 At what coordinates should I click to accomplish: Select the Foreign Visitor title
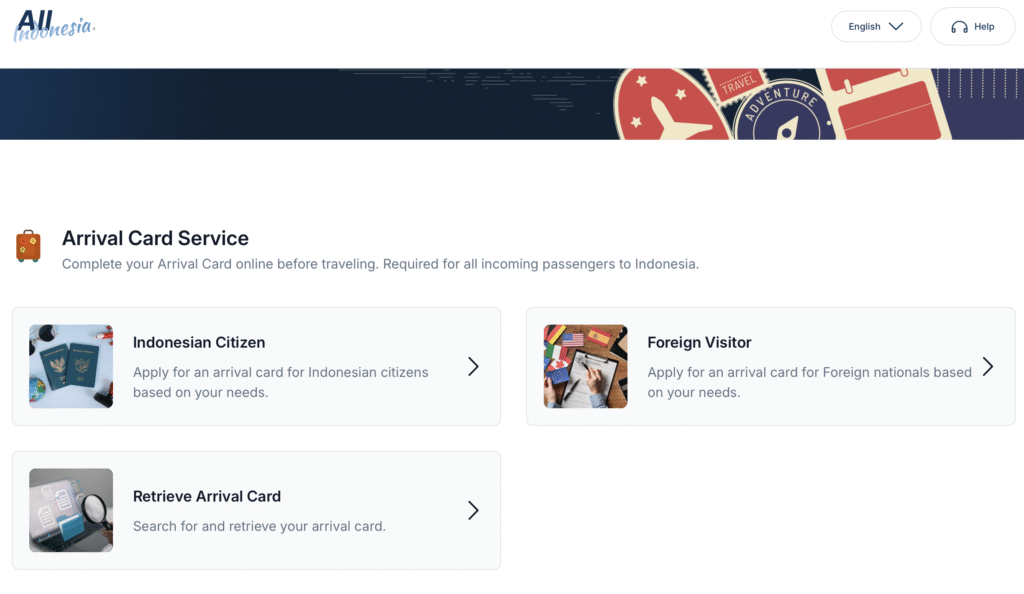699,342
